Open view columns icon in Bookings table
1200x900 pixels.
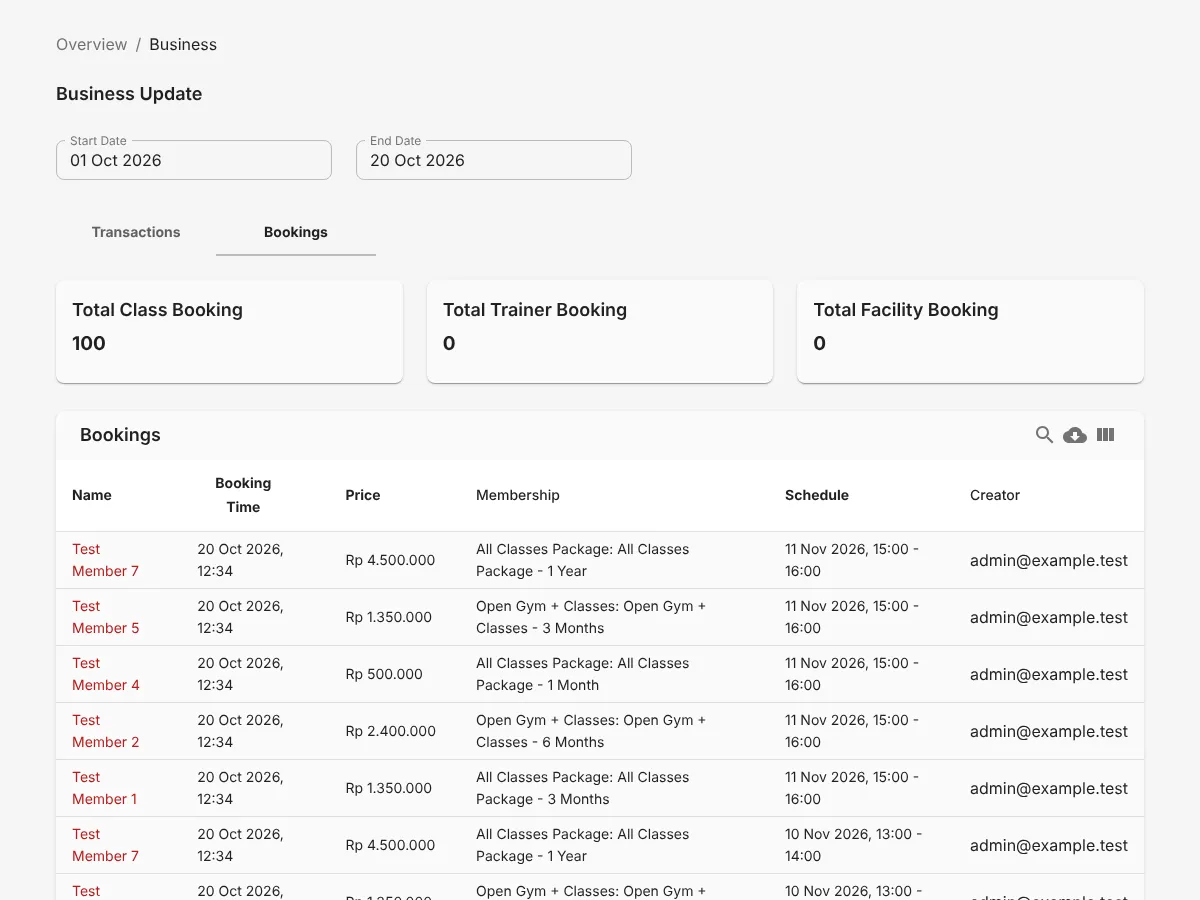point(1105,435)
